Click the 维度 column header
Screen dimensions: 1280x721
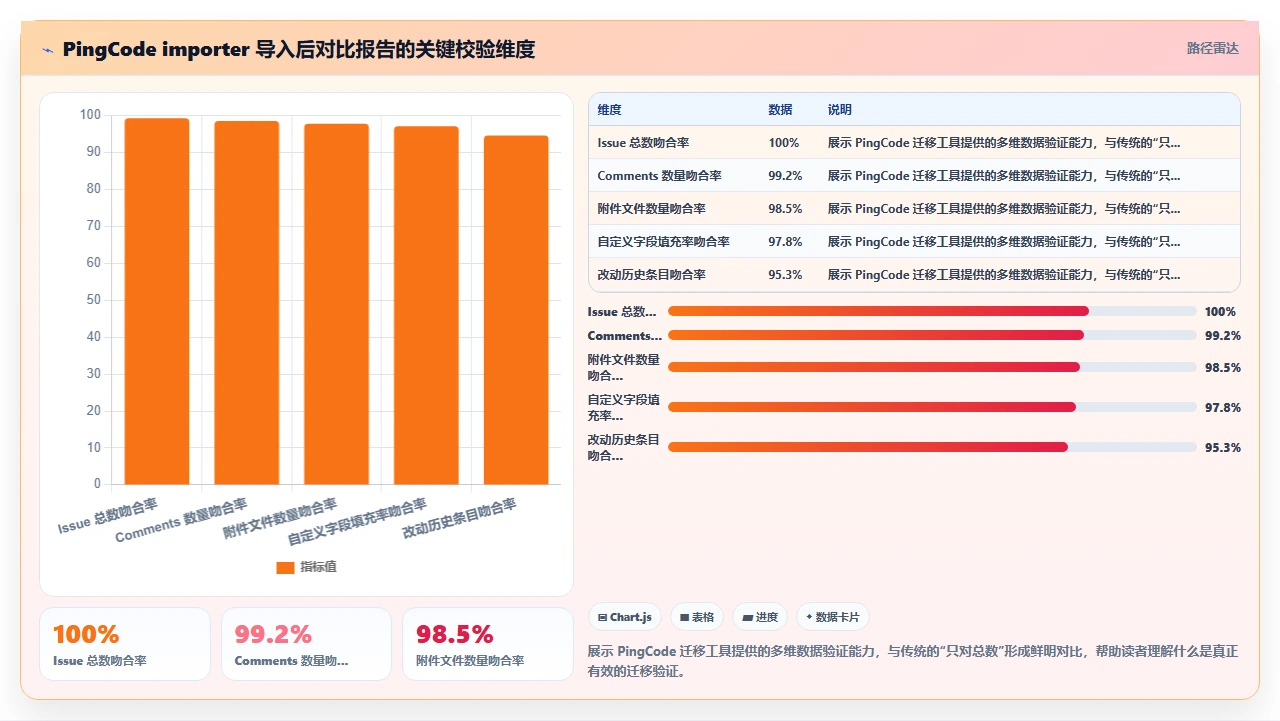(609, 110)
